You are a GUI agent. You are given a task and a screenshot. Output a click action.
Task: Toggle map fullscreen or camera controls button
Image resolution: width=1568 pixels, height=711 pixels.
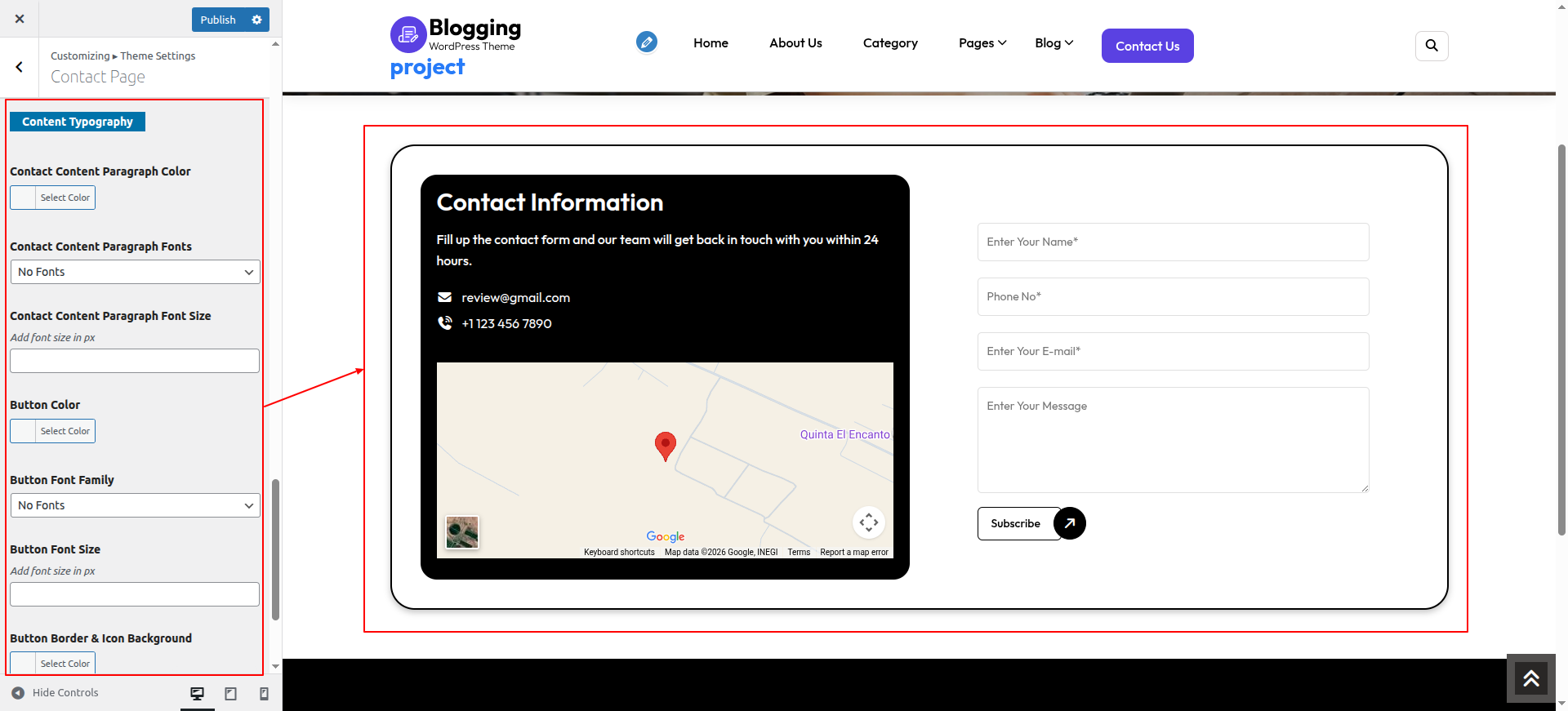(x=868, y=522)
